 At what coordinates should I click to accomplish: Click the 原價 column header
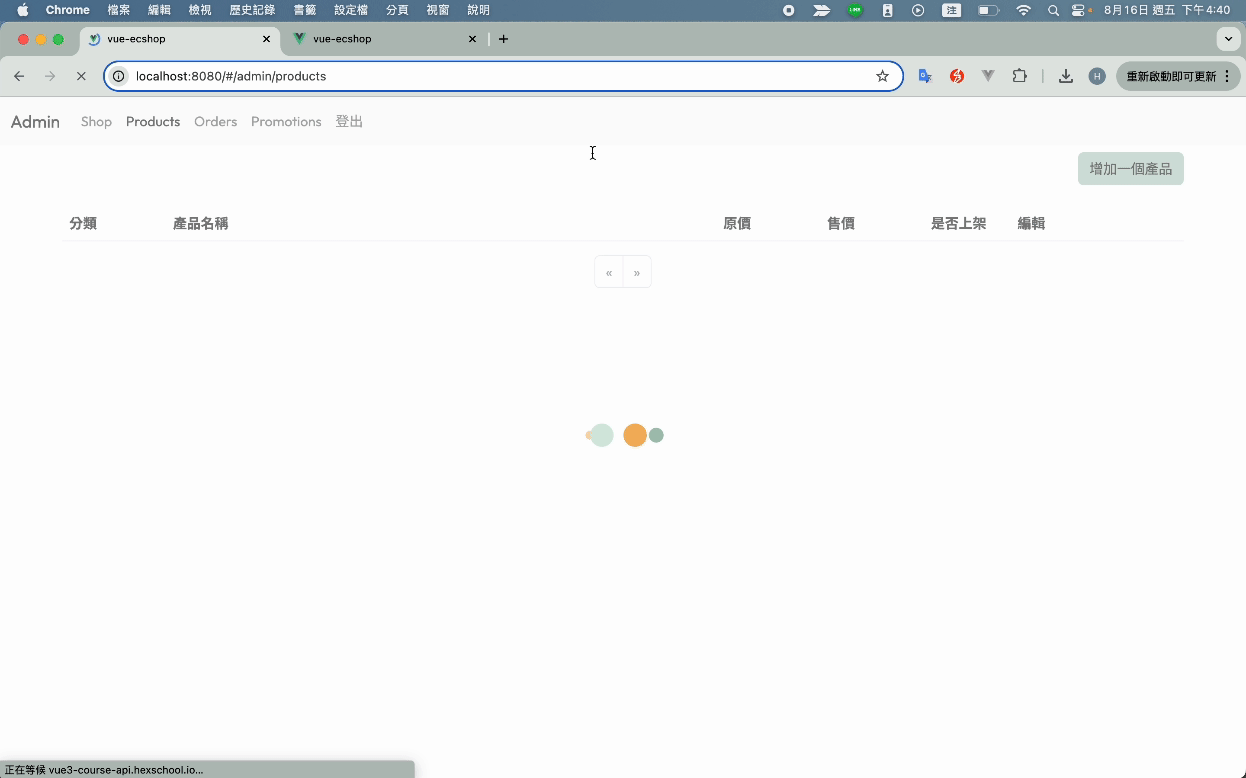click(x=737, y=224)
